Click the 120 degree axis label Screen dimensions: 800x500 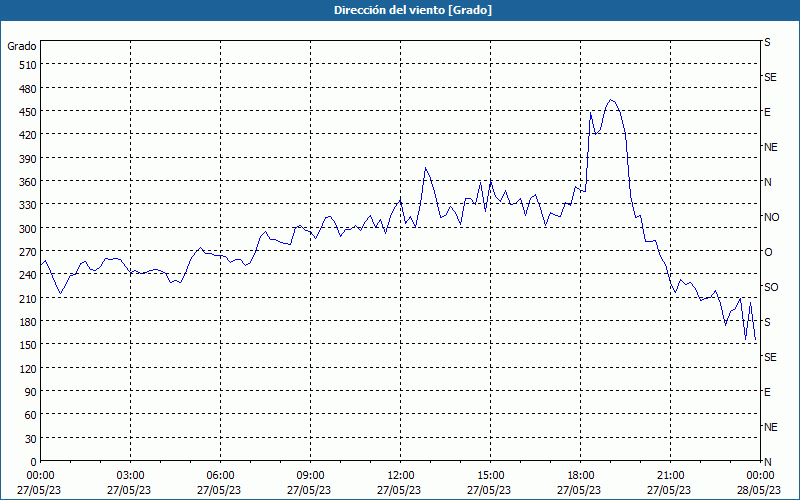click(28, 368)
